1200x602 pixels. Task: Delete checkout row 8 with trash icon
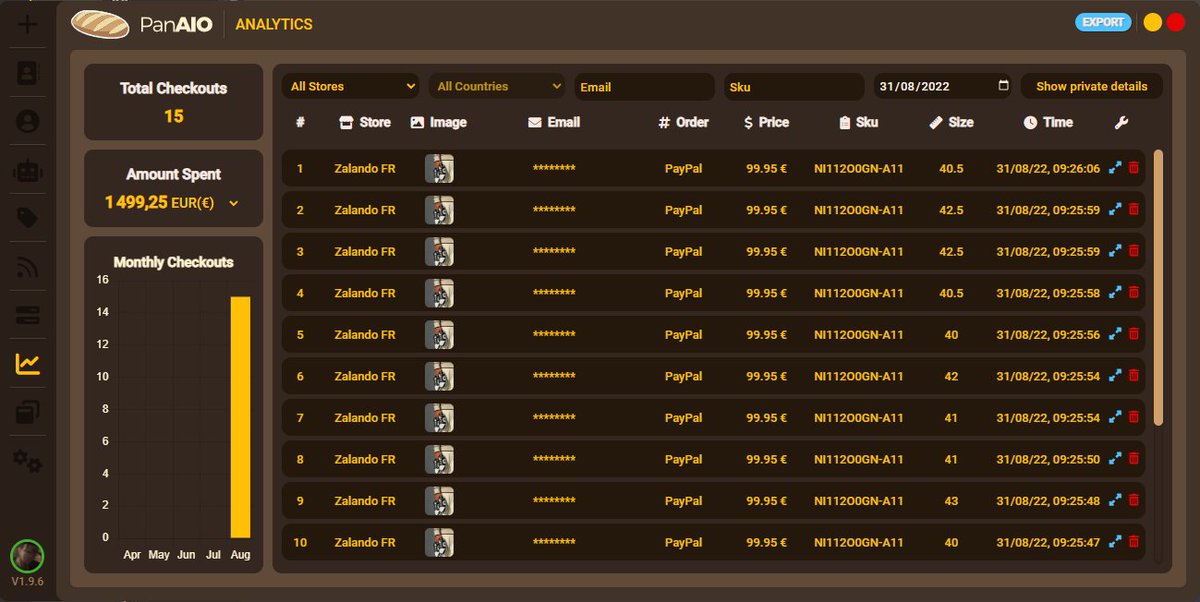pyautogui.click(x=1133, y=459)
